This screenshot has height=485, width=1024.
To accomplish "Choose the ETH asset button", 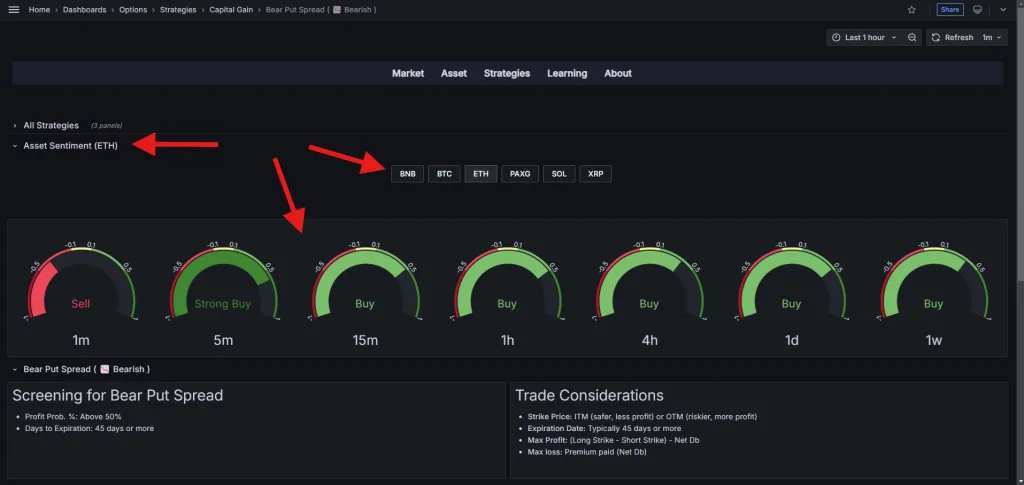I will (x=481, y=174).
